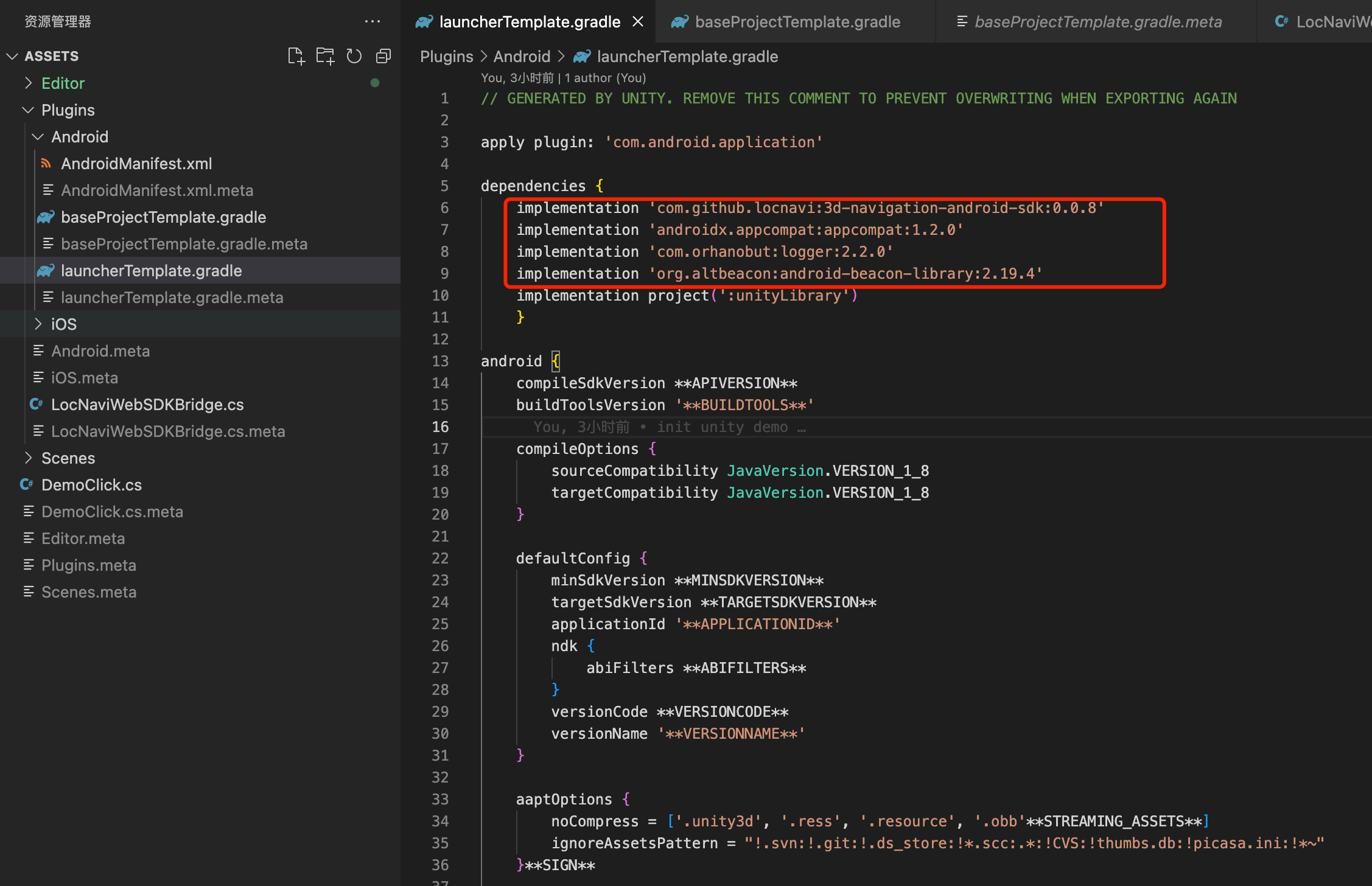Click the author CodeLens 'You, 3小时前 | 1 author'
This screenshot has height=886, width=1372.
click(563, 78)
